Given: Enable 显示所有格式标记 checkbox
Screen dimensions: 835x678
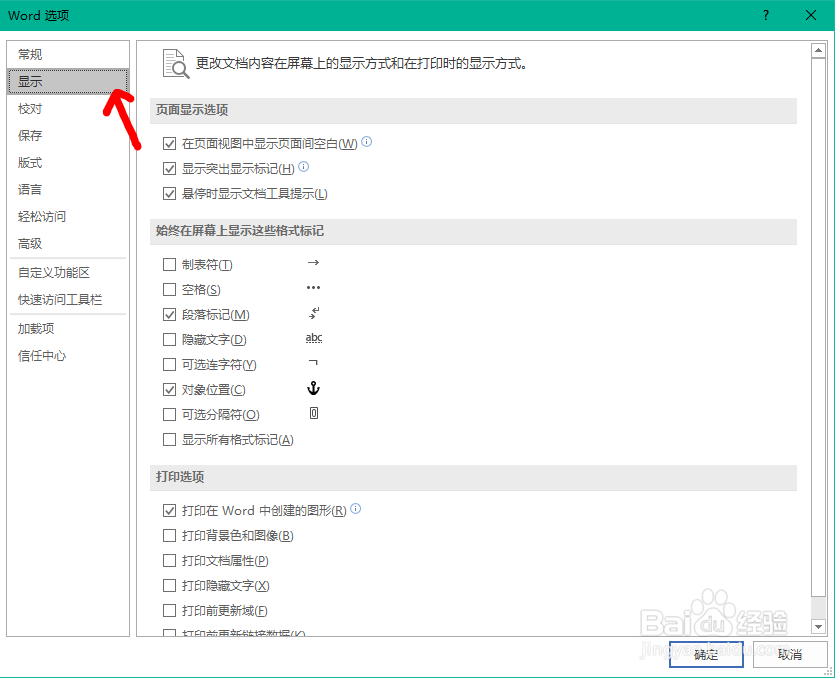Looking at the screenshot, I should pos(169,440).
